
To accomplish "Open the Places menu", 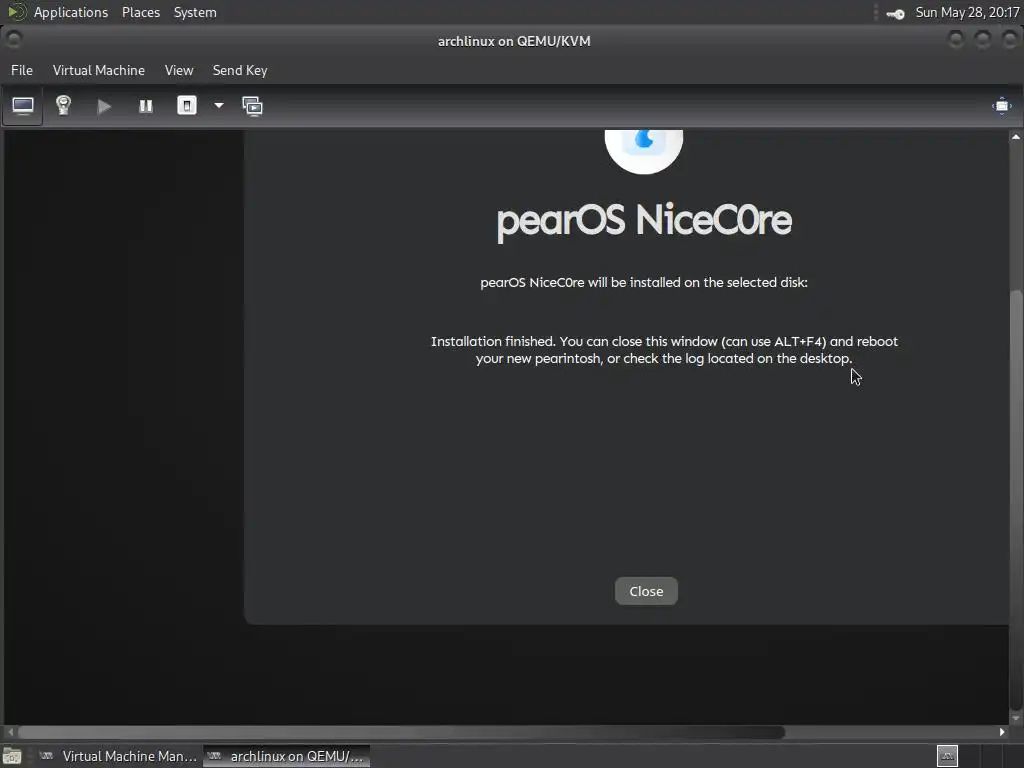I will pyautogui.click(x=140, y=12).
